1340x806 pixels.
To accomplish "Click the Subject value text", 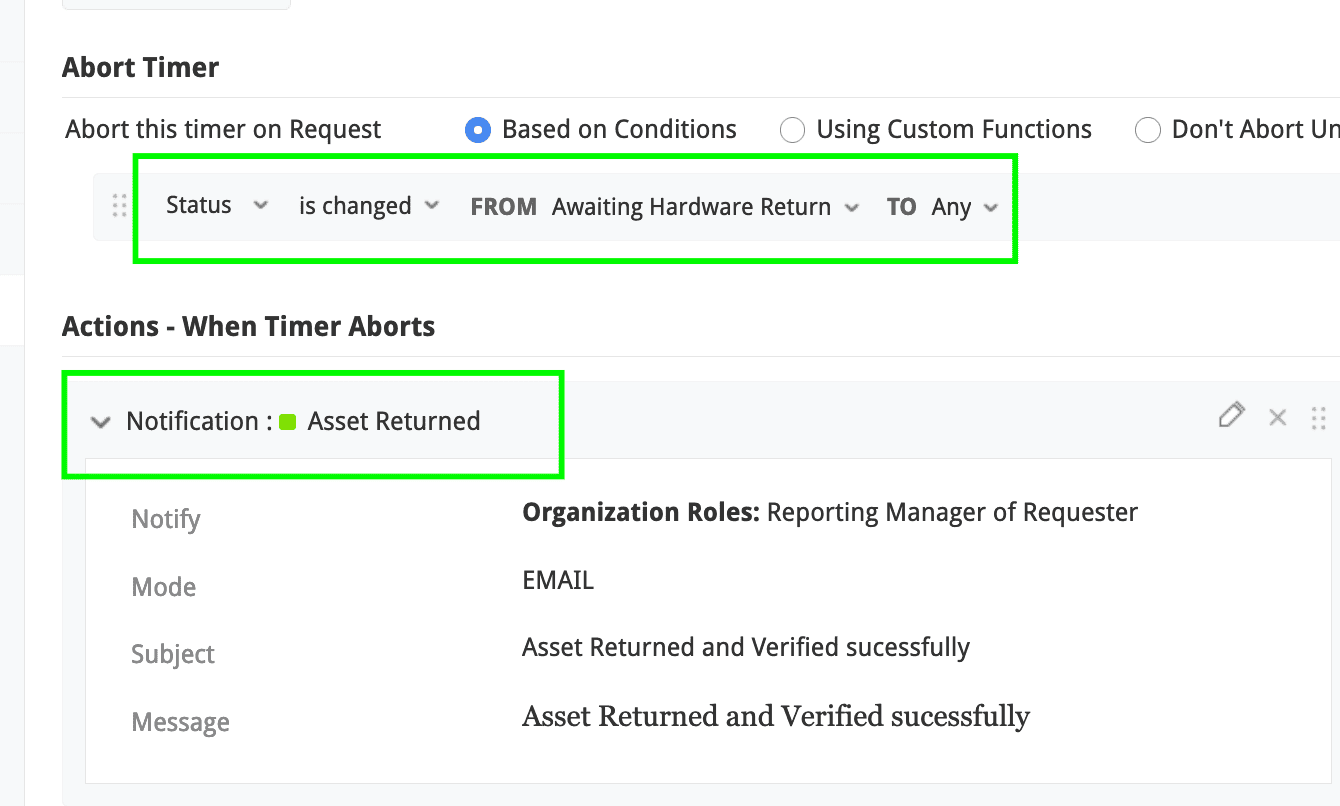I will tap(746, 647).
